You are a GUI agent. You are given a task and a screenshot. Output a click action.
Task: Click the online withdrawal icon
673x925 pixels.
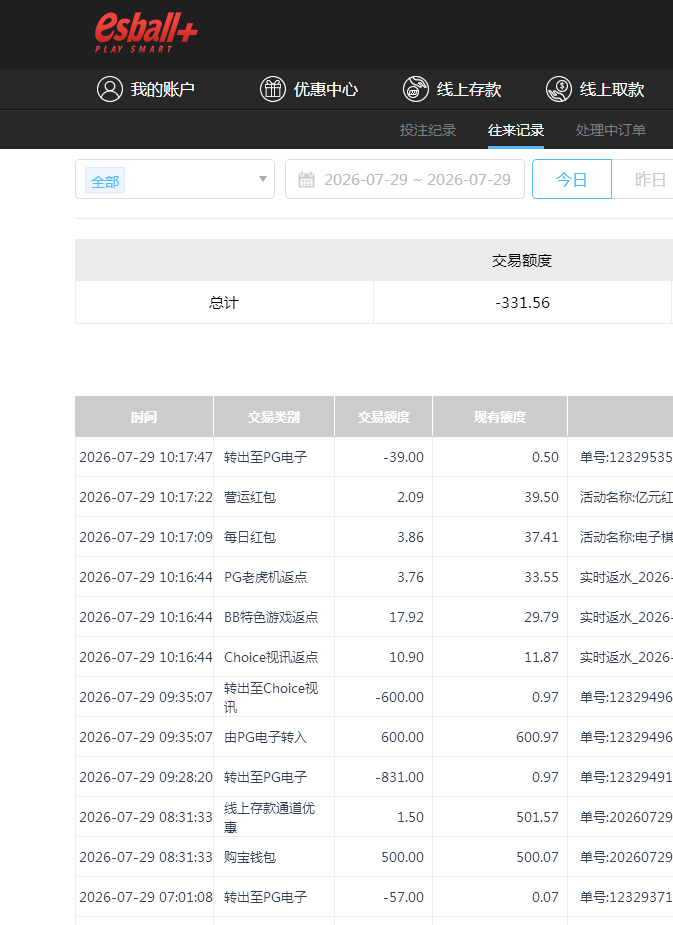pyautogui.click(x=559, y=89)
